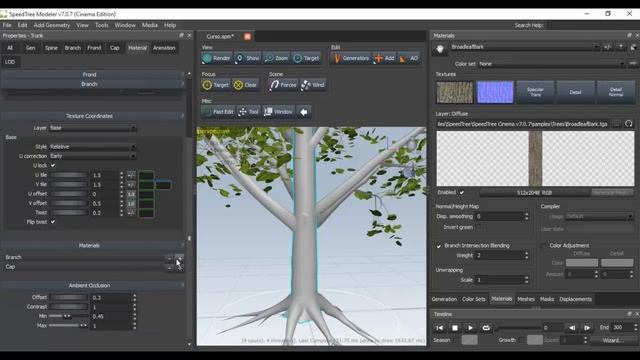Open the Add Geometry menu
Image resolution: width=640 pixels, height=360 pixels.
(x=52, y=25)
